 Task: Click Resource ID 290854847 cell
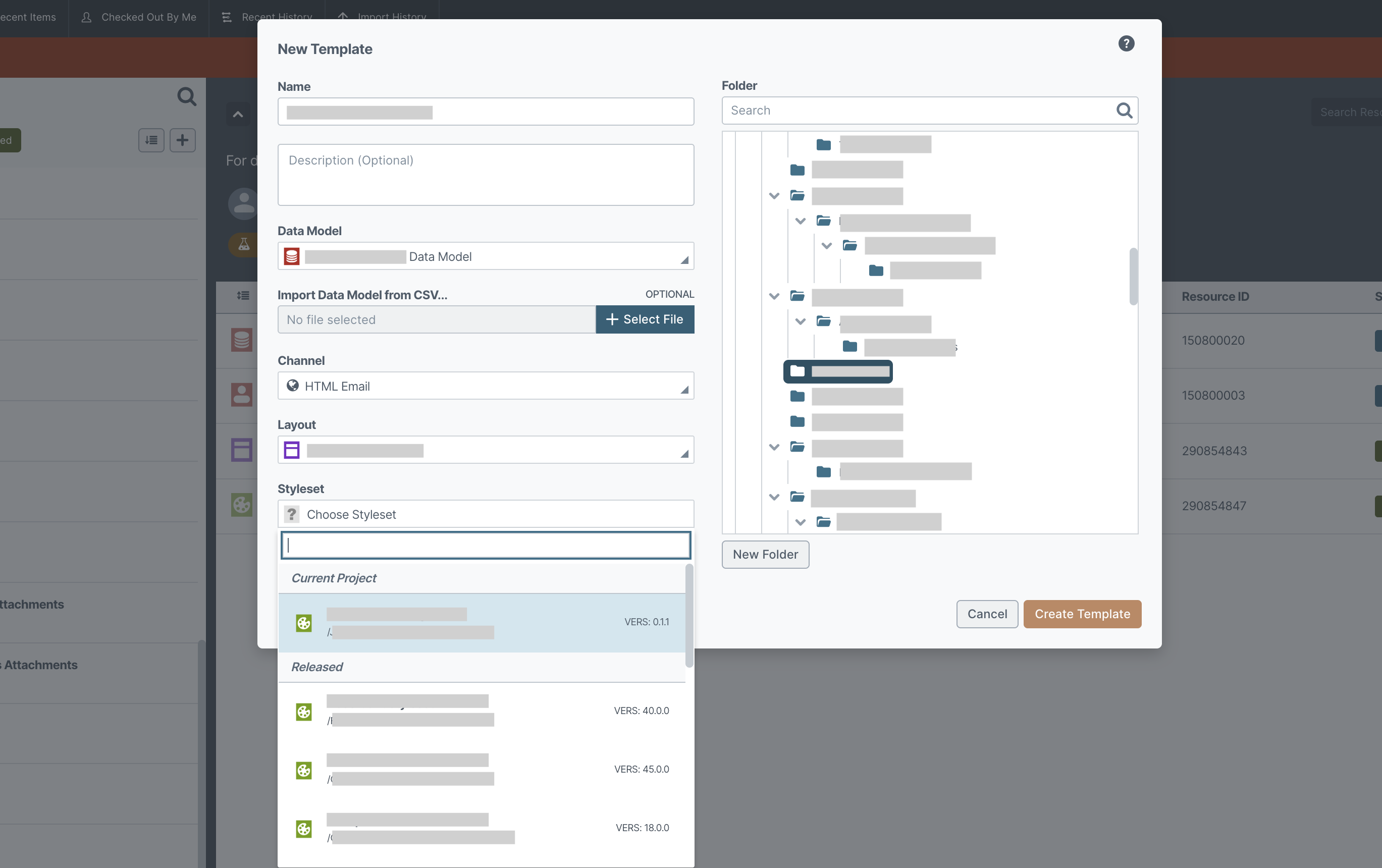point(1214,506)
